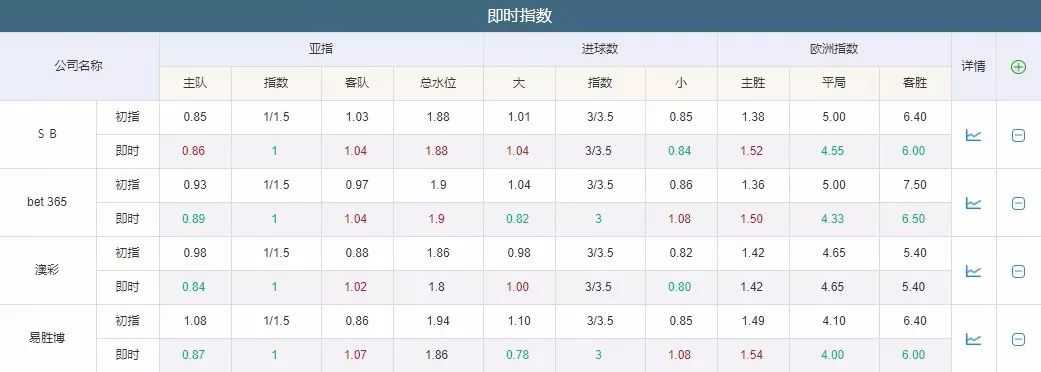Click S B's 即时 主胜 value 1.52

[752, 151]
